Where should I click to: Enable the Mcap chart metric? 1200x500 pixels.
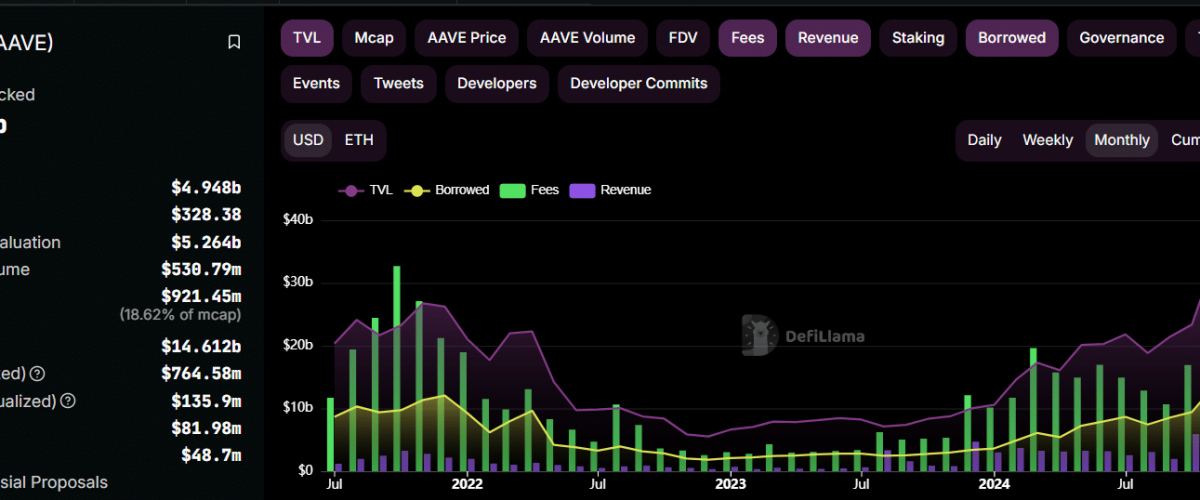374,38
